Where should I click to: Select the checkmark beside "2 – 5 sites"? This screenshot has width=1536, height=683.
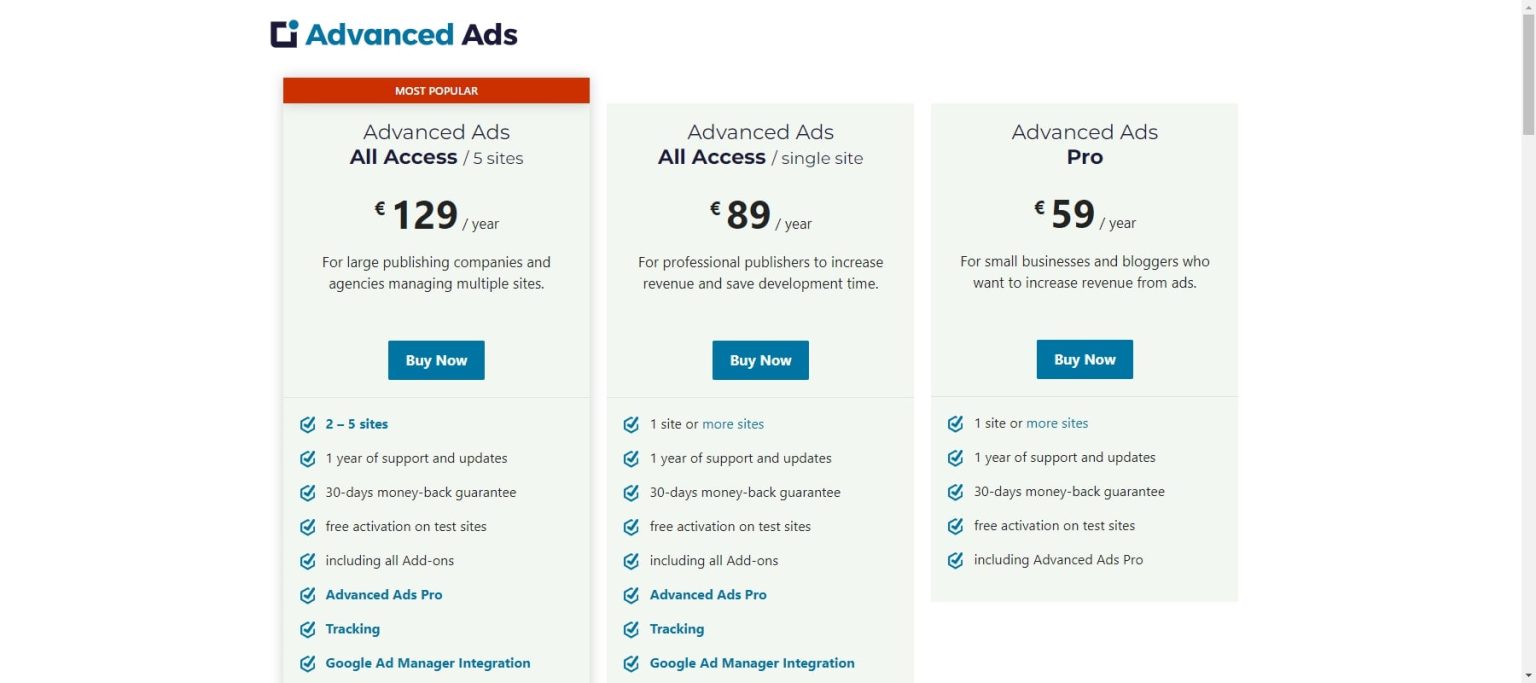pyautogui.click(x=307, y=424)
